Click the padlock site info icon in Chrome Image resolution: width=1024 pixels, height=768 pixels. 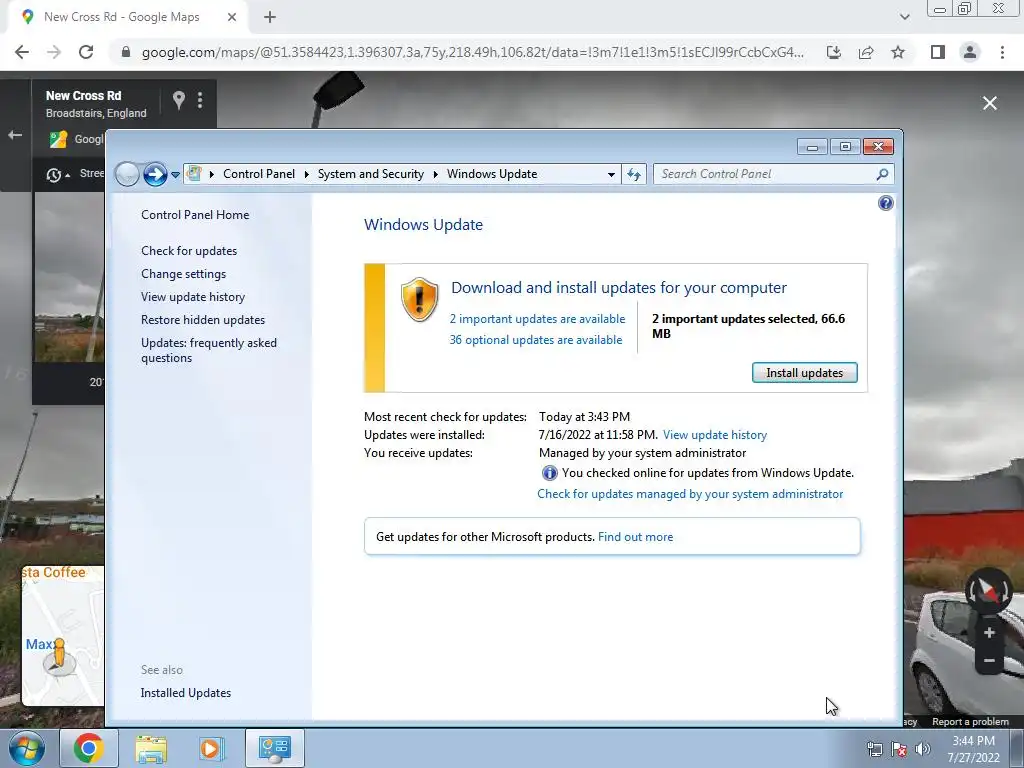126,52
